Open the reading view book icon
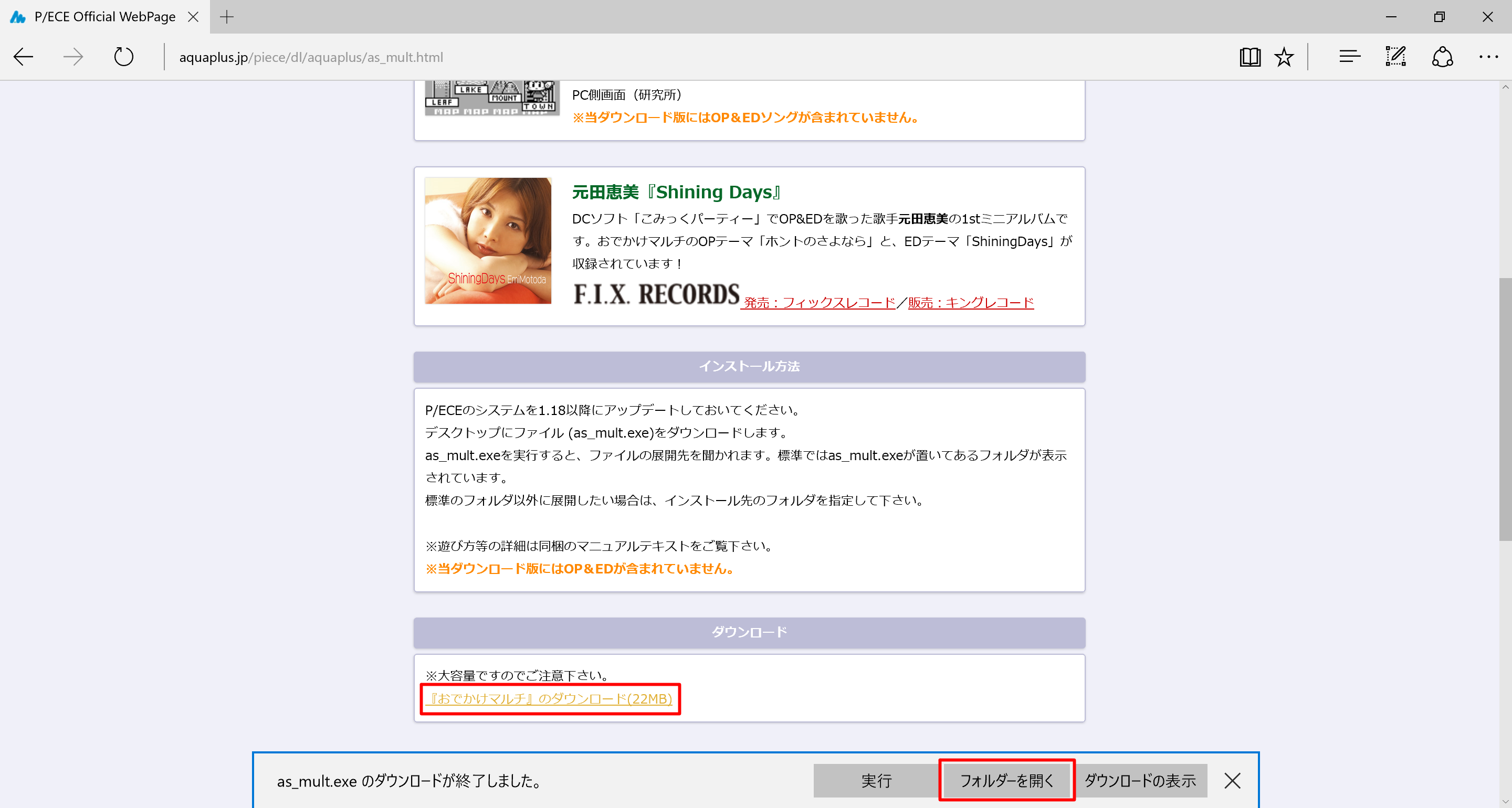Screen dimensions: 1512x808 pyautogui.click(x=1250, y=57)
